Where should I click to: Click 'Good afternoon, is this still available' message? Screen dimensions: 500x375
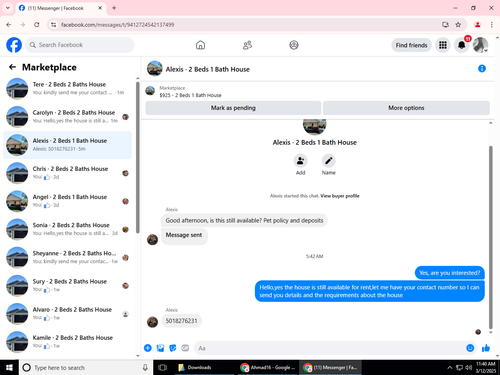[244, 221]
